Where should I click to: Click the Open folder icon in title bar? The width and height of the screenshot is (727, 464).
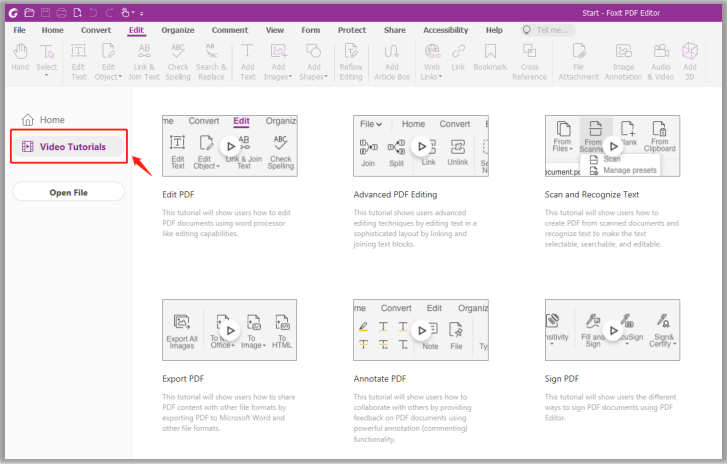pos(29,13)
